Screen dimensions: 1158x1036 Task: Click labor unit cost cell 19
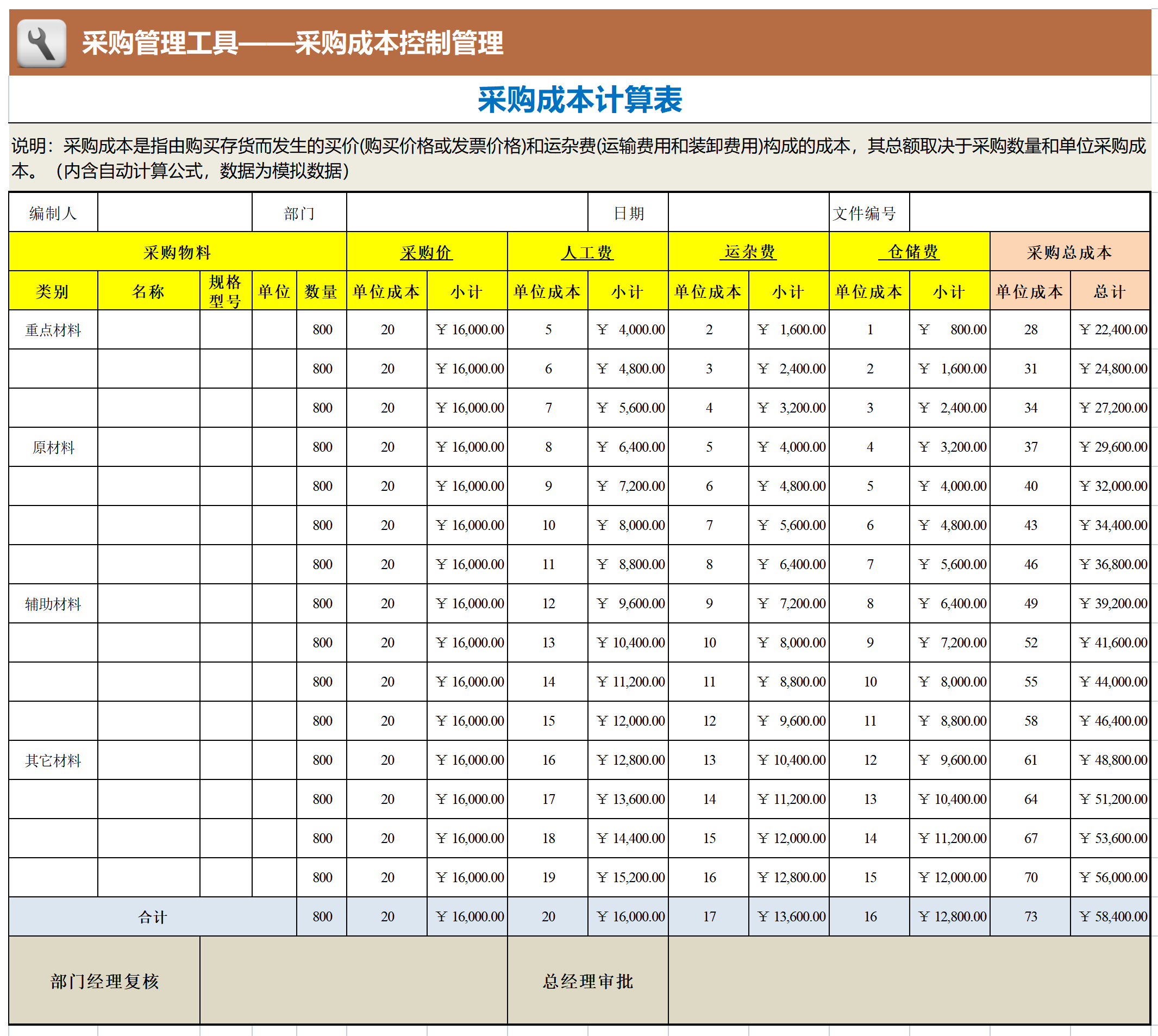547,877
